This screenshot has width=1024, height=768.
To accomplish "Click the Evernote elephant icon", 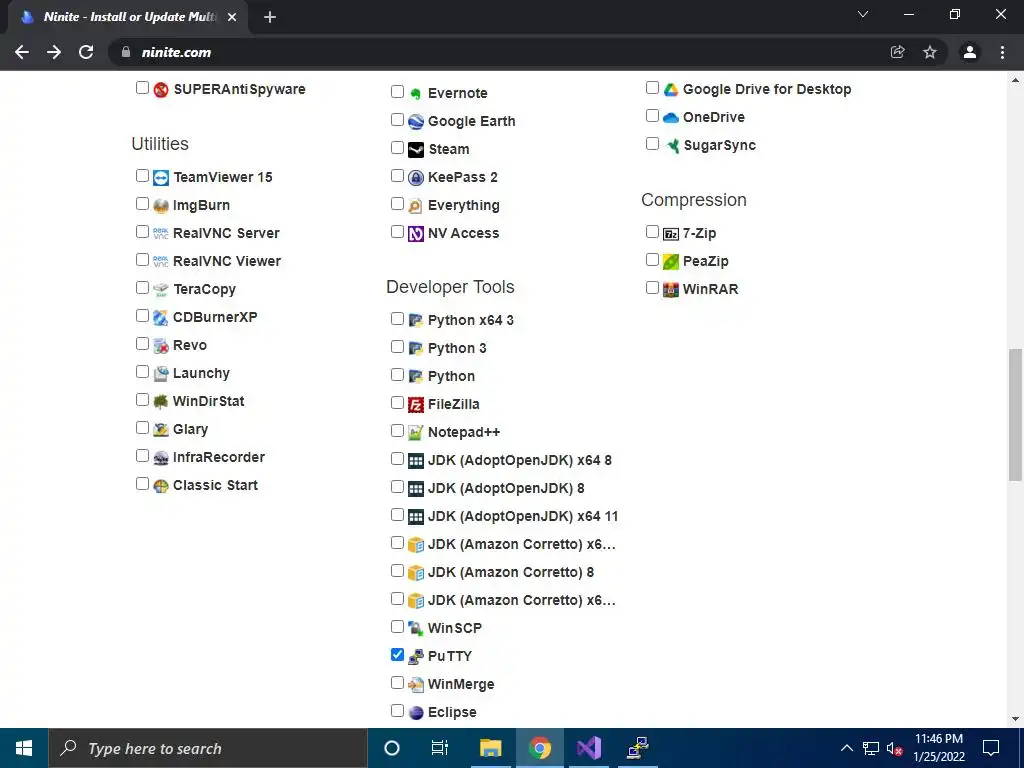I will [416, 93].
